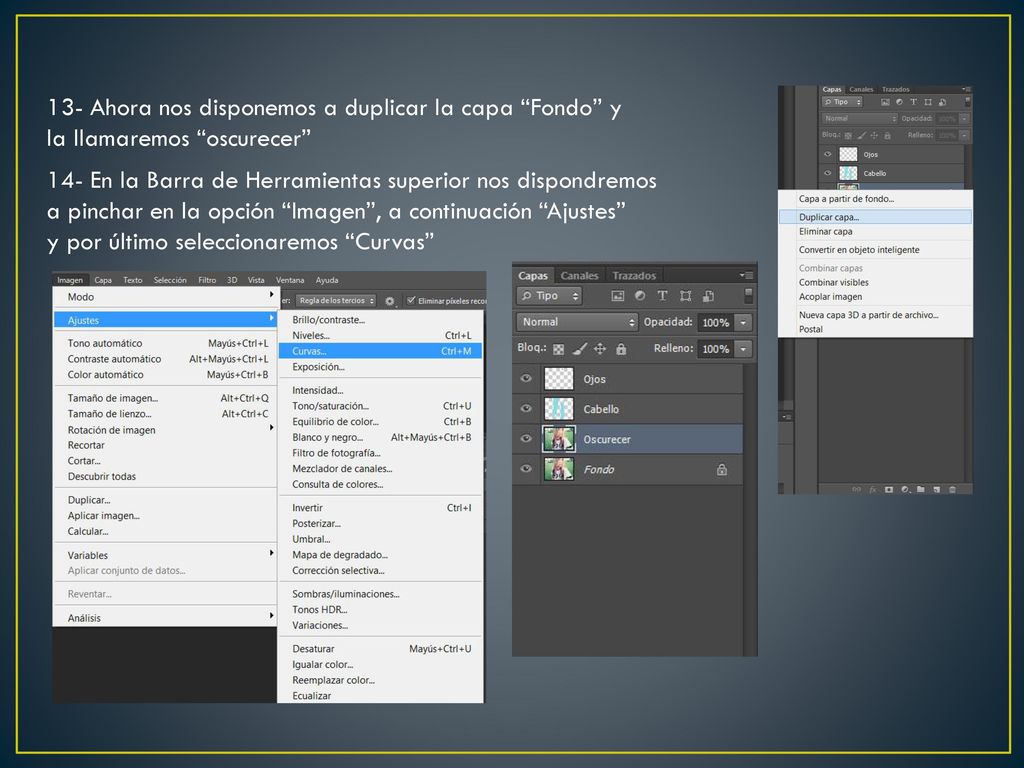Expand the Análisis submenu in the Imagen menu
1024x768 pixels.
164,618
